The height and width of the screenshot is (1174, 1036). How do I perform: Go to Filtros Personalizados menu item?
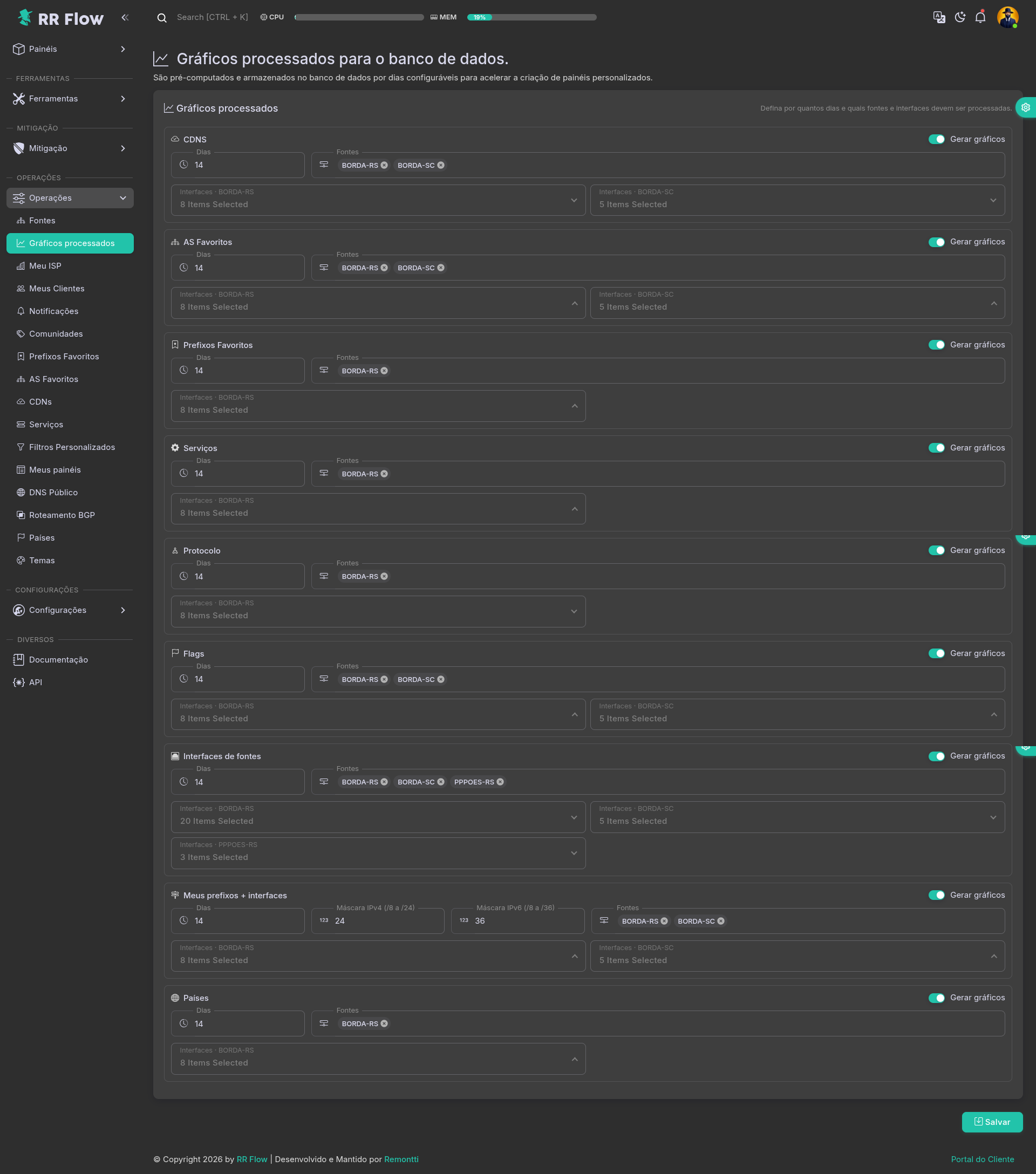pos(72,447)
